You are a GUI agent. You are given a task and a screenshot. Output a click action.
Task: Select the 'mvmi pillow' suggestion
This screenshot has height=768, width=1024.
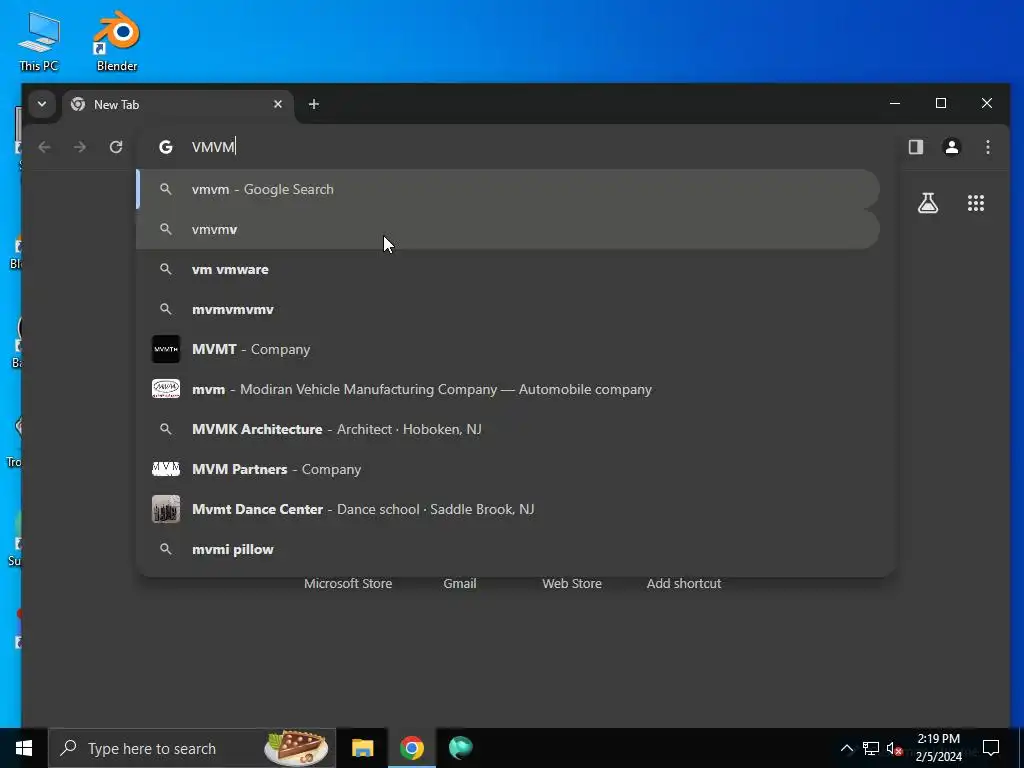508,549
